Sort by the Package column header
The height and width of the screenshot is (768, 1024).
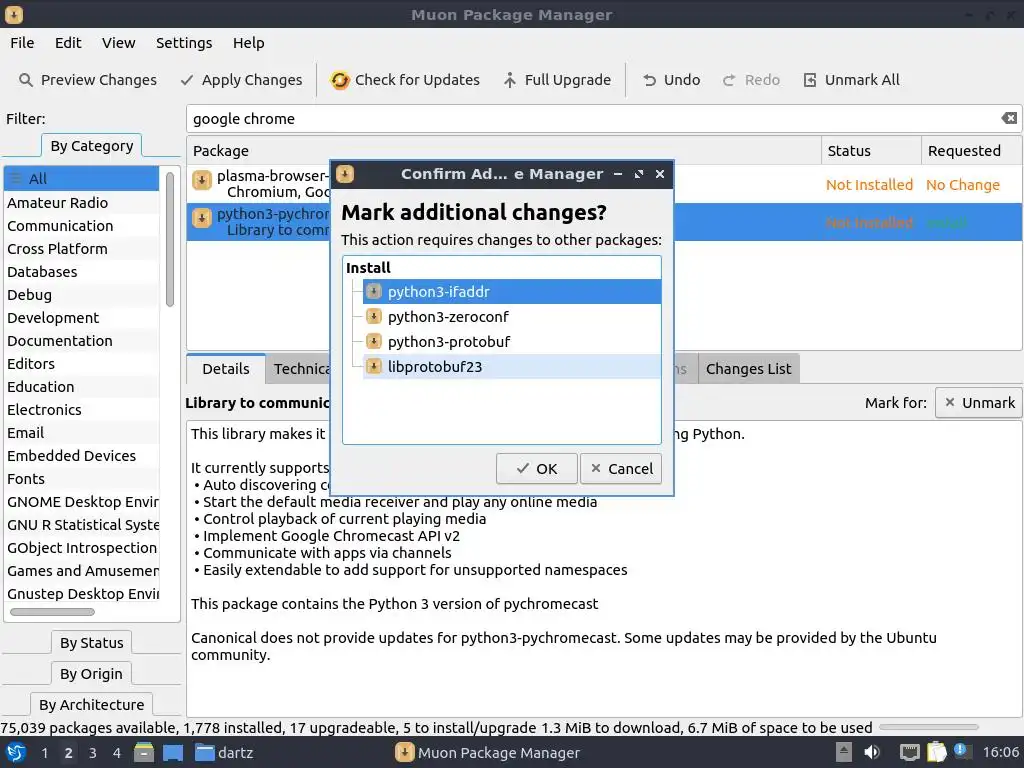click(504, 151)
